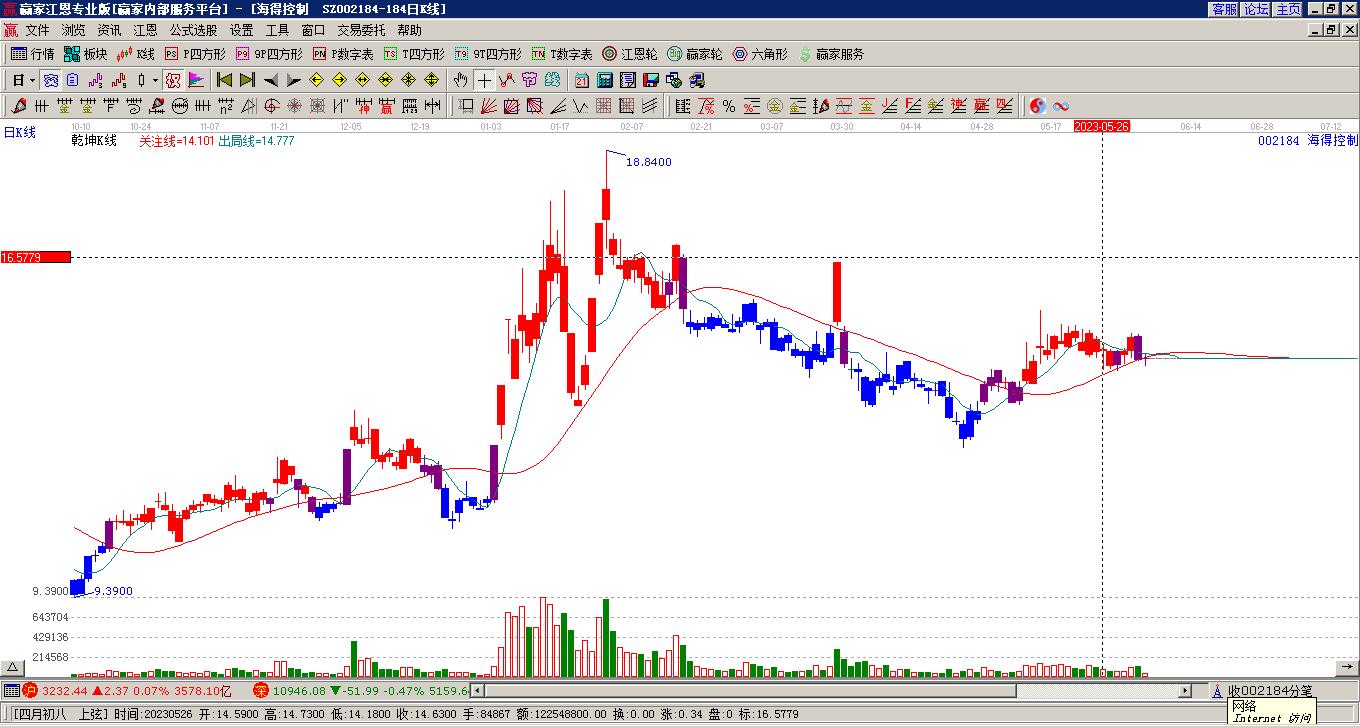The image size is (1360, 728).
Task: Click the rainbow flag icon
Action: (197, 80)
